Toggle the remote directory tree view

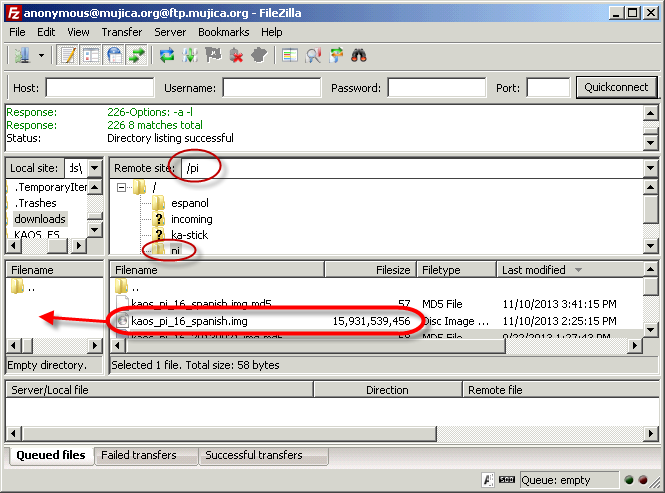[x=114, y=56]
